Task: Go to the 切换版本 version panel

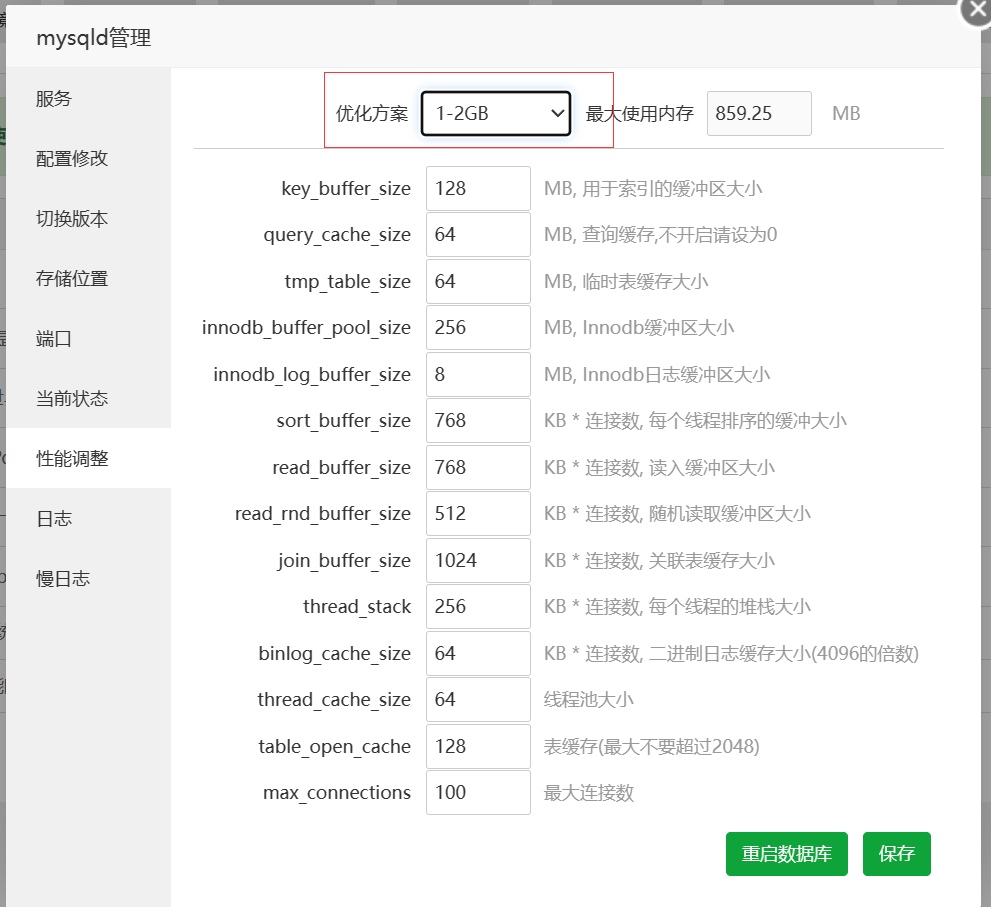Action: coord(64,218)
